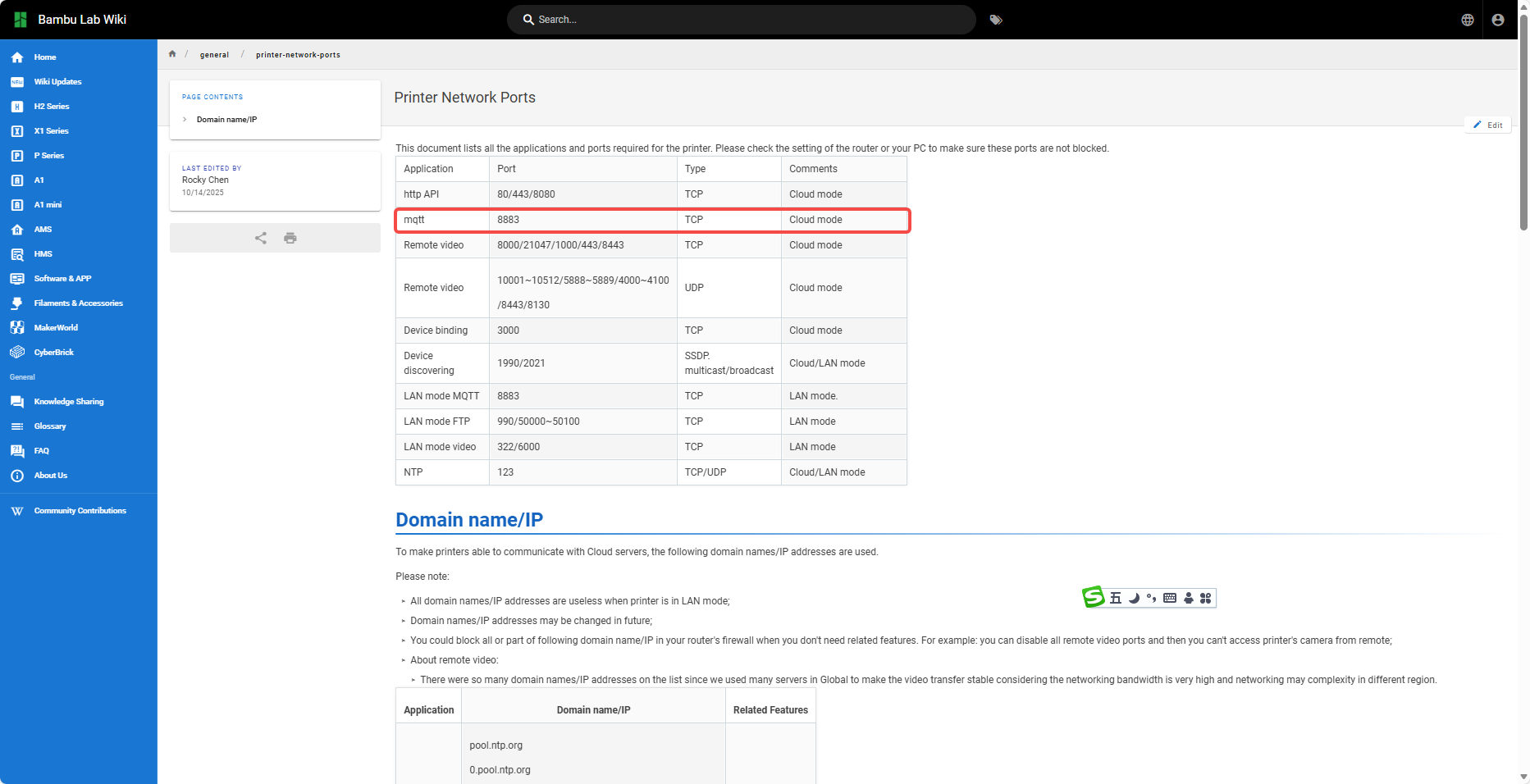
Task: Click the Edit page button
Action: 1488,125
